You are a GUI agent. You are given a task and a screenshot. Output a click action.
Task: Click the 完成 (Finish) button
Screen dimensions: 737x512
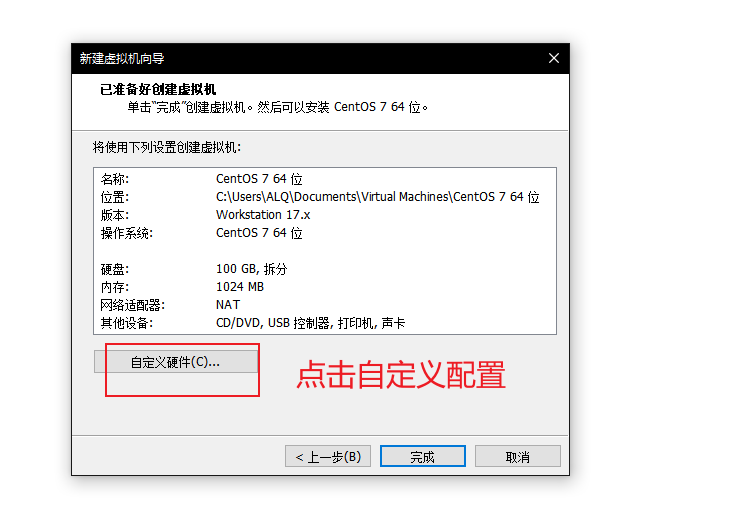423,457
